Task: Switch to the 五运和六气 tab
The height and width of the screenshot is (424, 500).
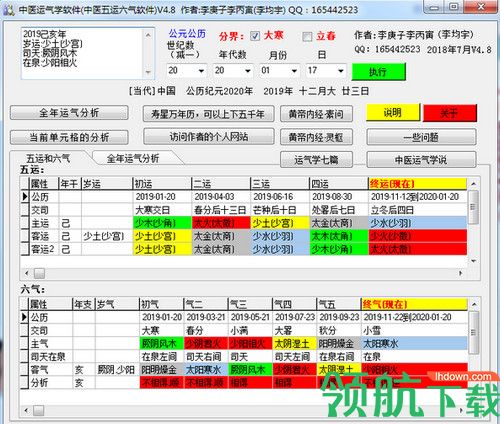Action: pyautogui.click(x=48, y=158)
